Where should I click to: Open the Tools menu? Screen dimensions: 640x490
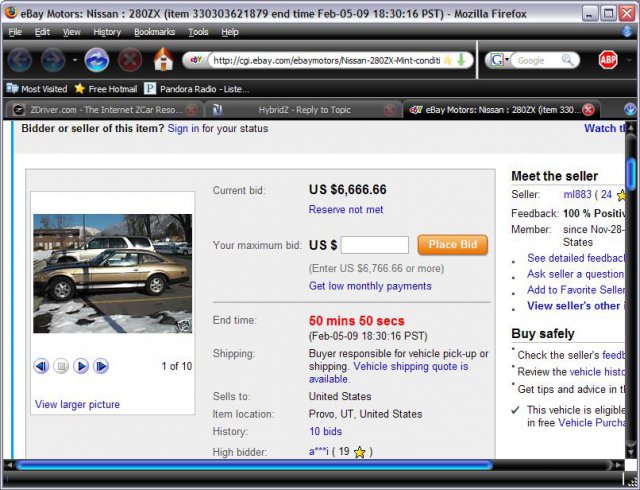pos(198,32)
